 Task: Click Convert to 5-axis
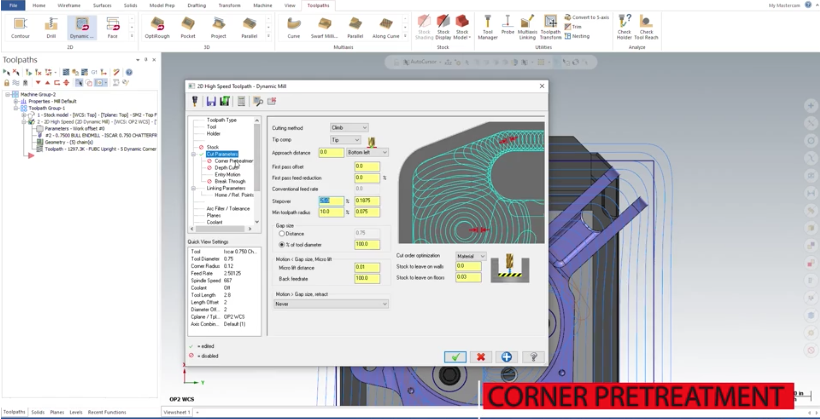(586, 17)
